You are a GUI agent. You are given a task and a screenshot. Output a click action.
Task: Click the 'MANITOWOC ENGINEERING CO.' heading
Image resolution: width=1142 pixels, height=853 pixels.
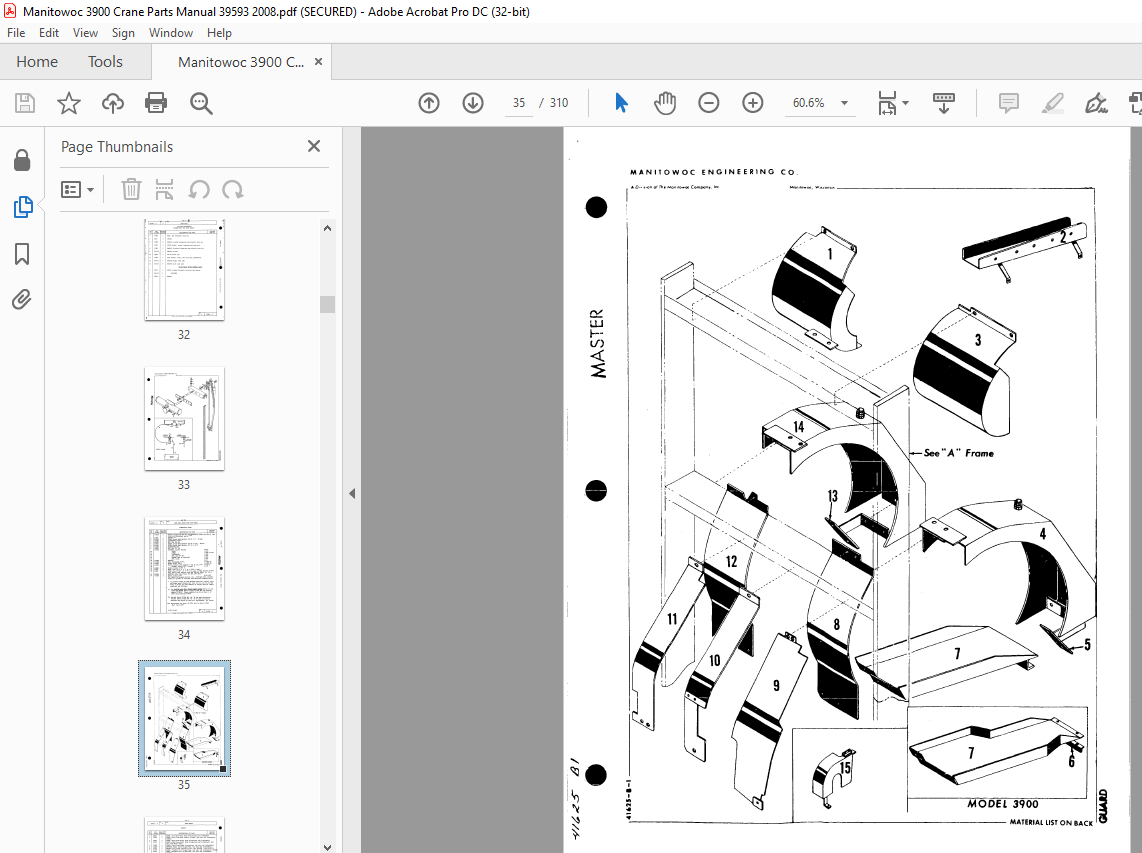pos(714,172)
